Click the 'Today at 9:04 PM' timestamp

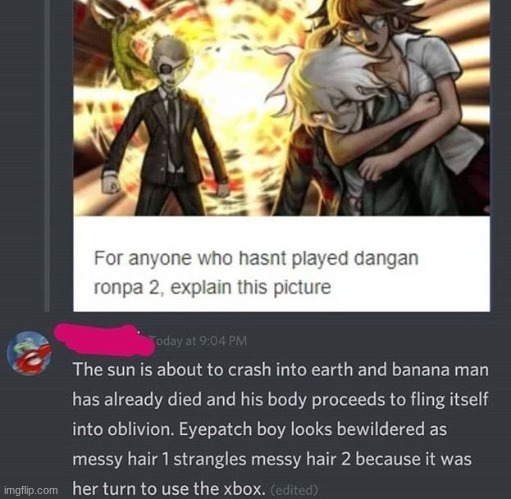(x=199, y=341)
